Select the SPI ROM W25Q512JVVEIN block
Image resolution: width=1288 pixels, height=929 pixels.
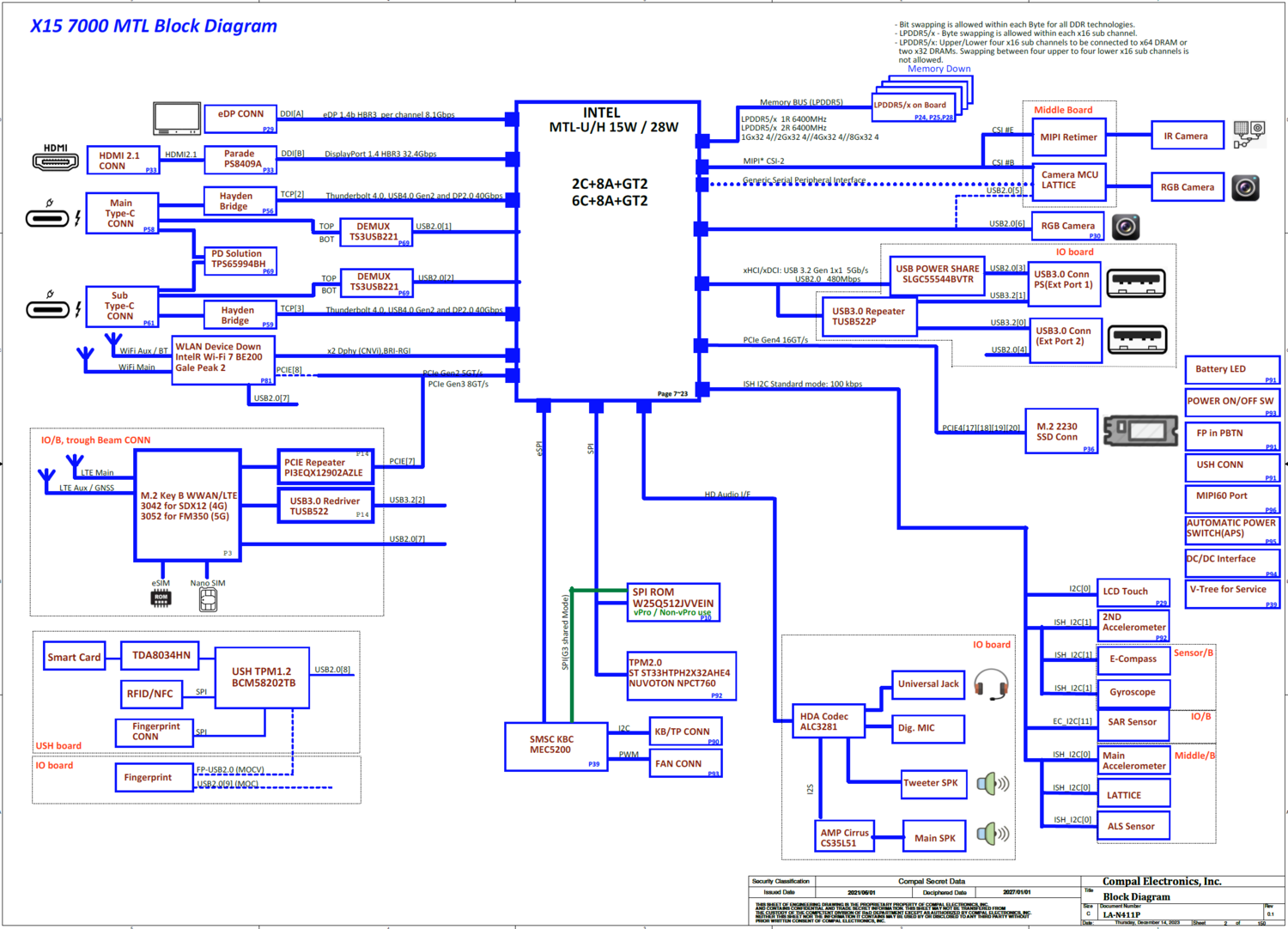click(x=673, y=603)
